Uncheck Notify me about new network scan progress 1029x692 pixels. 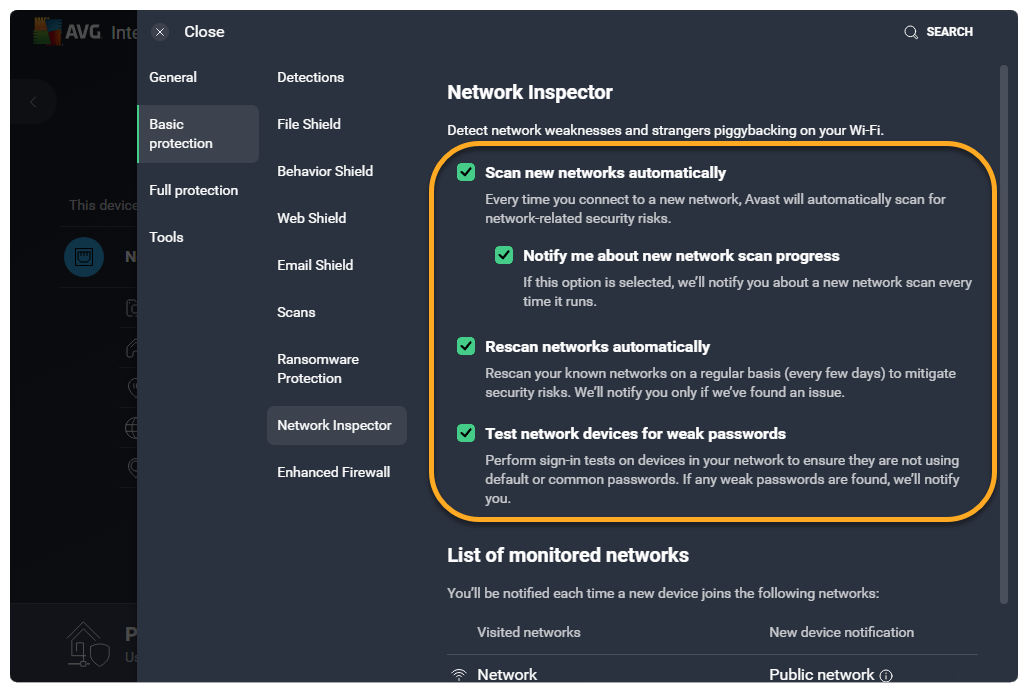click(504, 255)
